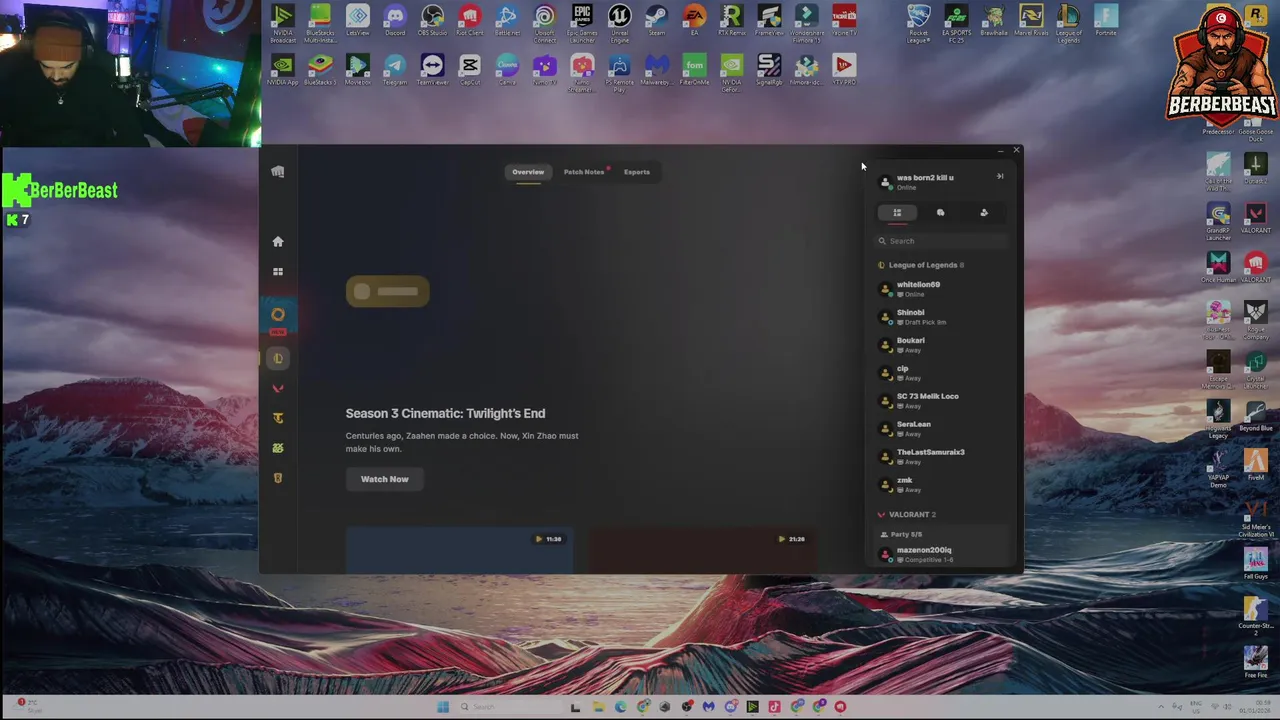Select the Legends of Runeterra sidebar icon

pos(278,478)
